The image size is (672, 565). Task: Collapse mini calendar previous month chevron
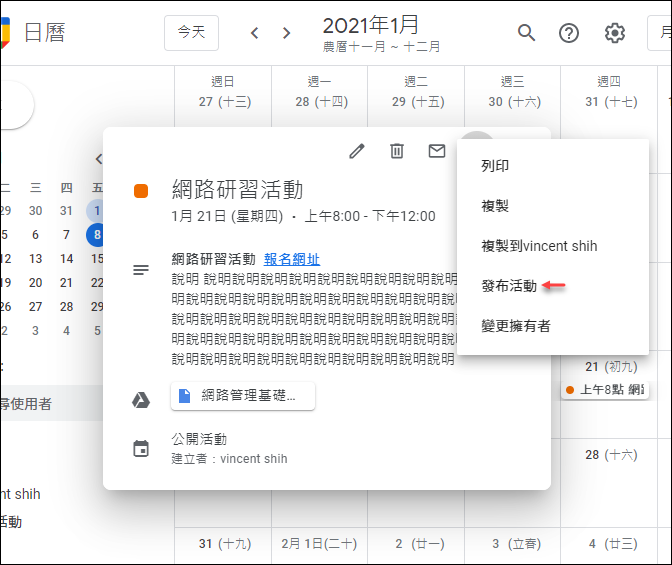pos(99,159)
